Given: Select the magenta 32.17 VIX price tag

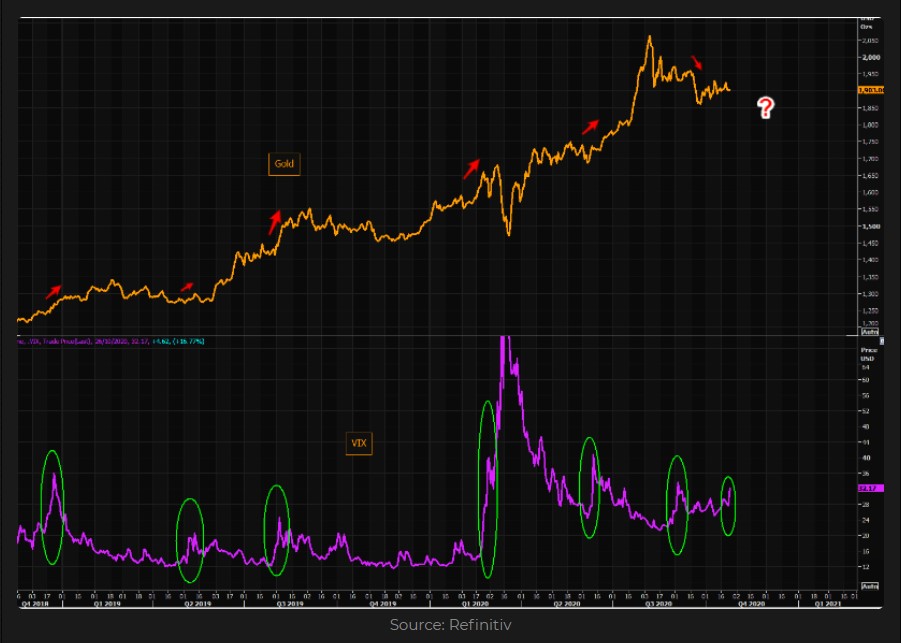Looking at the screenshot, I should click(x=871, y=488).
